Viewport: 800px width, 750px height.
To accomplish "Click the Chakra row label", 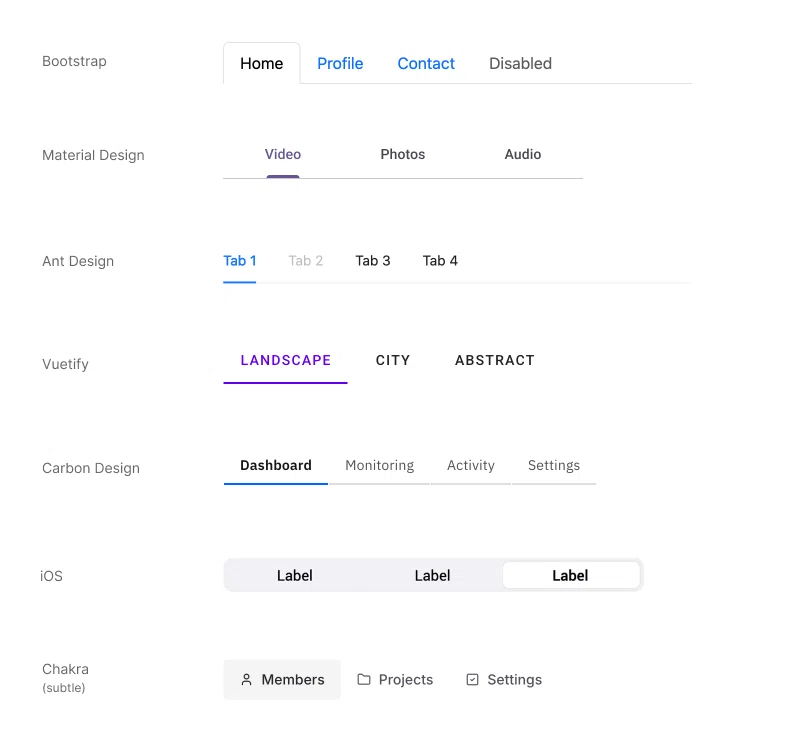I will [x=65, y=669].
